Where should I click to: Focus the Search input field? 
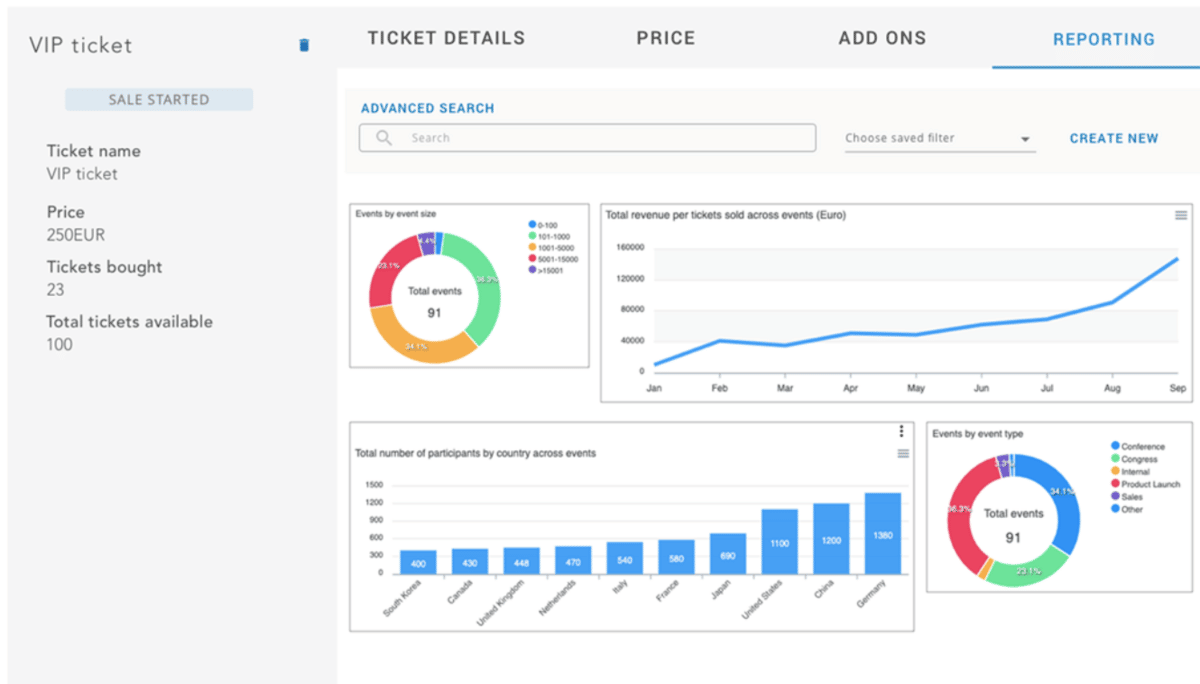(600, 138)
